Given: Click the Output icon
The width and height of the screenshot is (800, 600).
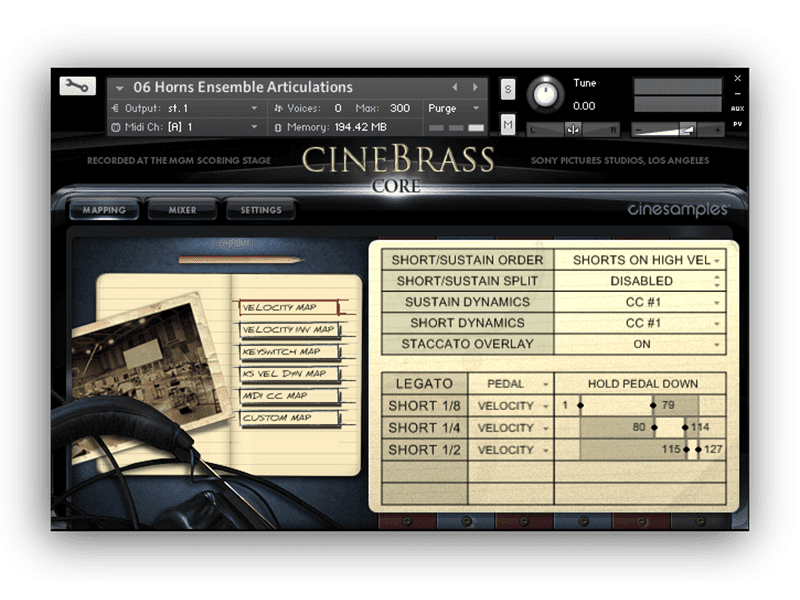Looking at the screenshot, I should [116, 108].
